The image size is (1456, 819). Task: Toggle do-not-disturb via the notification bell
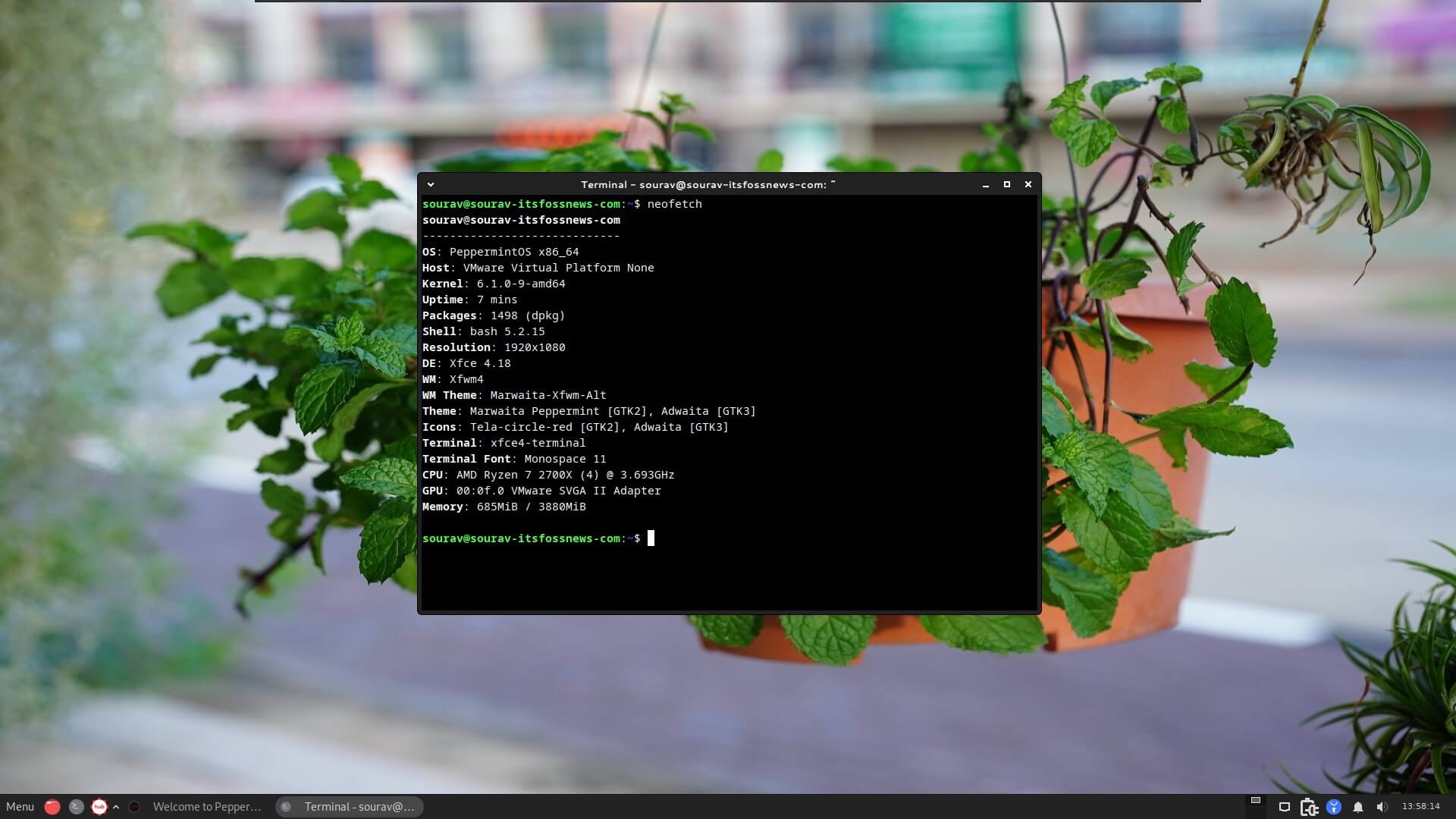point(1359,806)
